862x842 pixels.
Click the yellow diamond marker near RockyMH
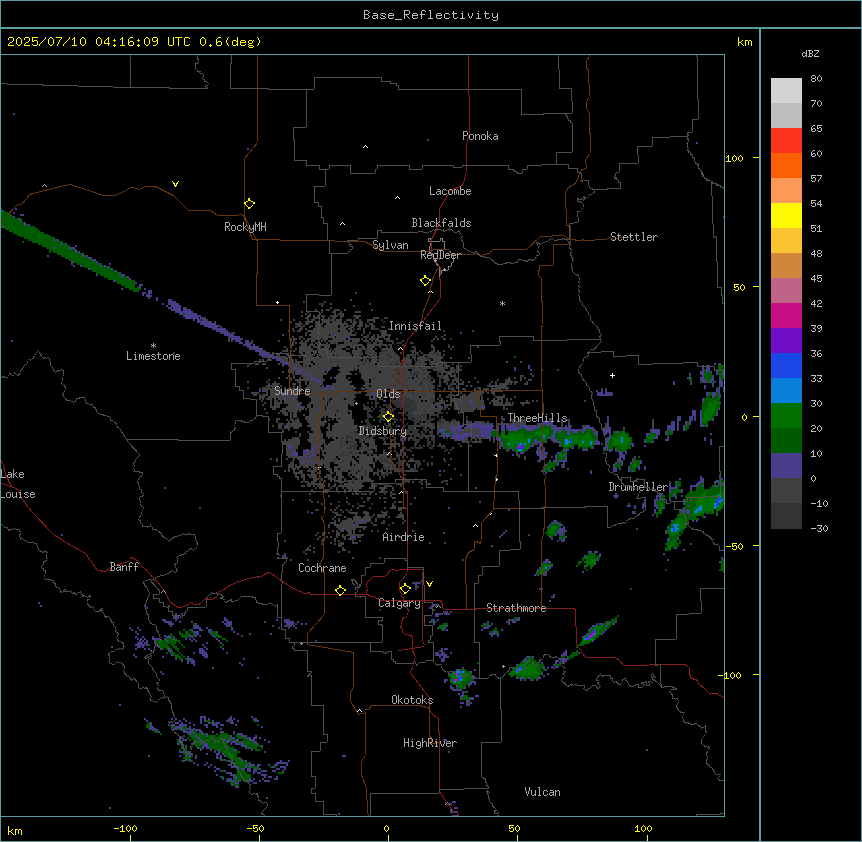[249, 204]
